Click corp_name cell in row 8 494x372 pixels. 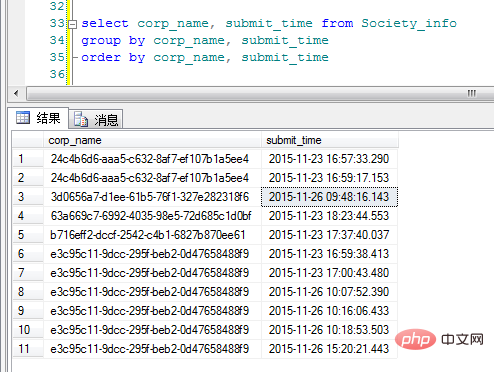[152, 292]
